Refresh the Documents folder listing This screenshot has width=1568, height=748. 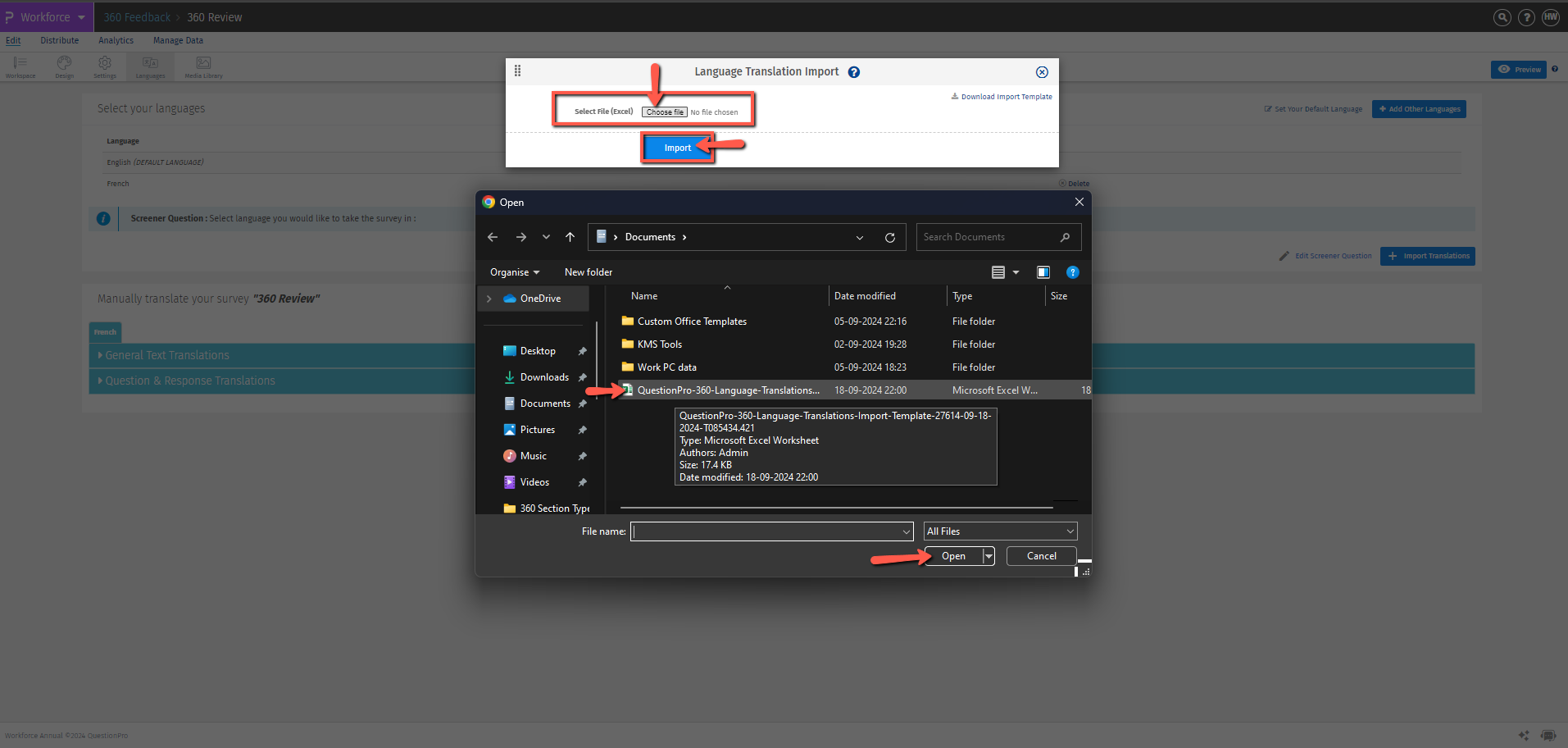pos(890,237)
